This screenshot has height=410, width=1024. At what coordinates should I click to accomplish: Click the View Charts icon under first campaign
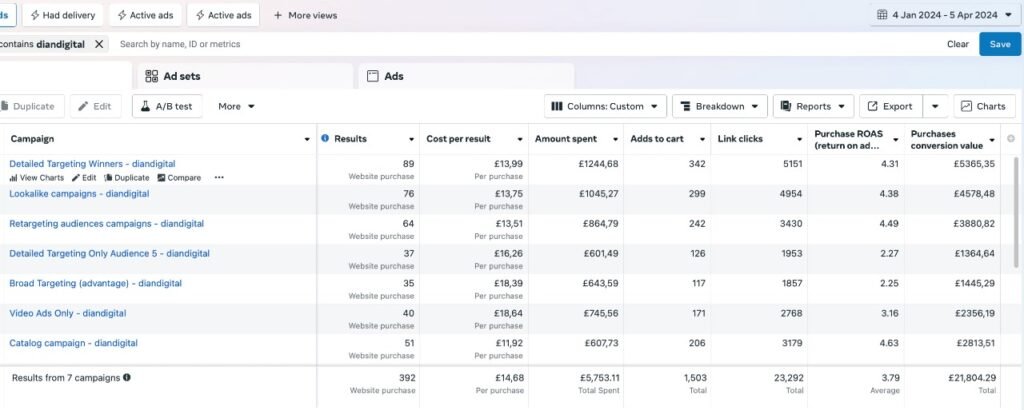14,178
